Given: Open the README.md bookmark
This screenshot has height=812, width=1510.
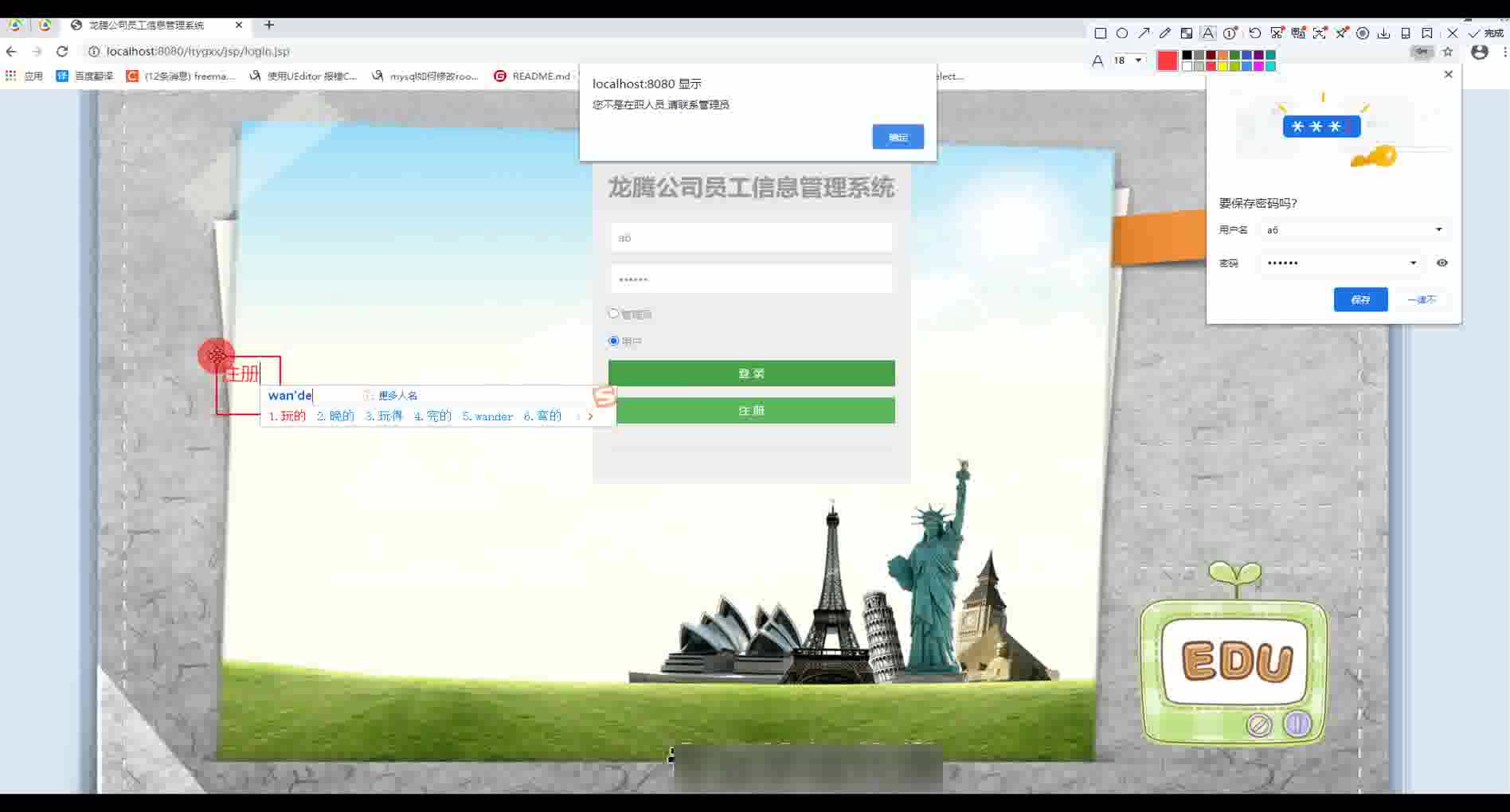Looking at the screenshot, I should (x=532, y=76).
